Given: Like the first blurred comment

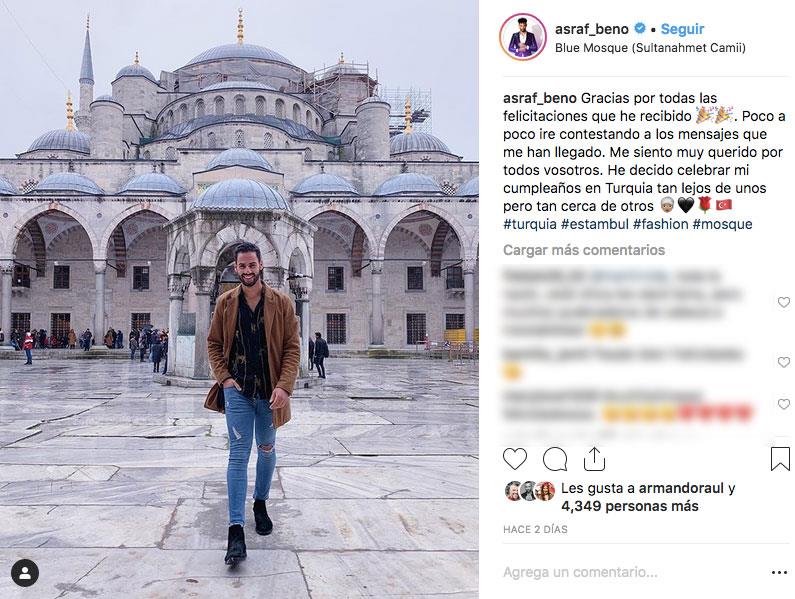Looking at the screenshot, I should tap(784, 302).
